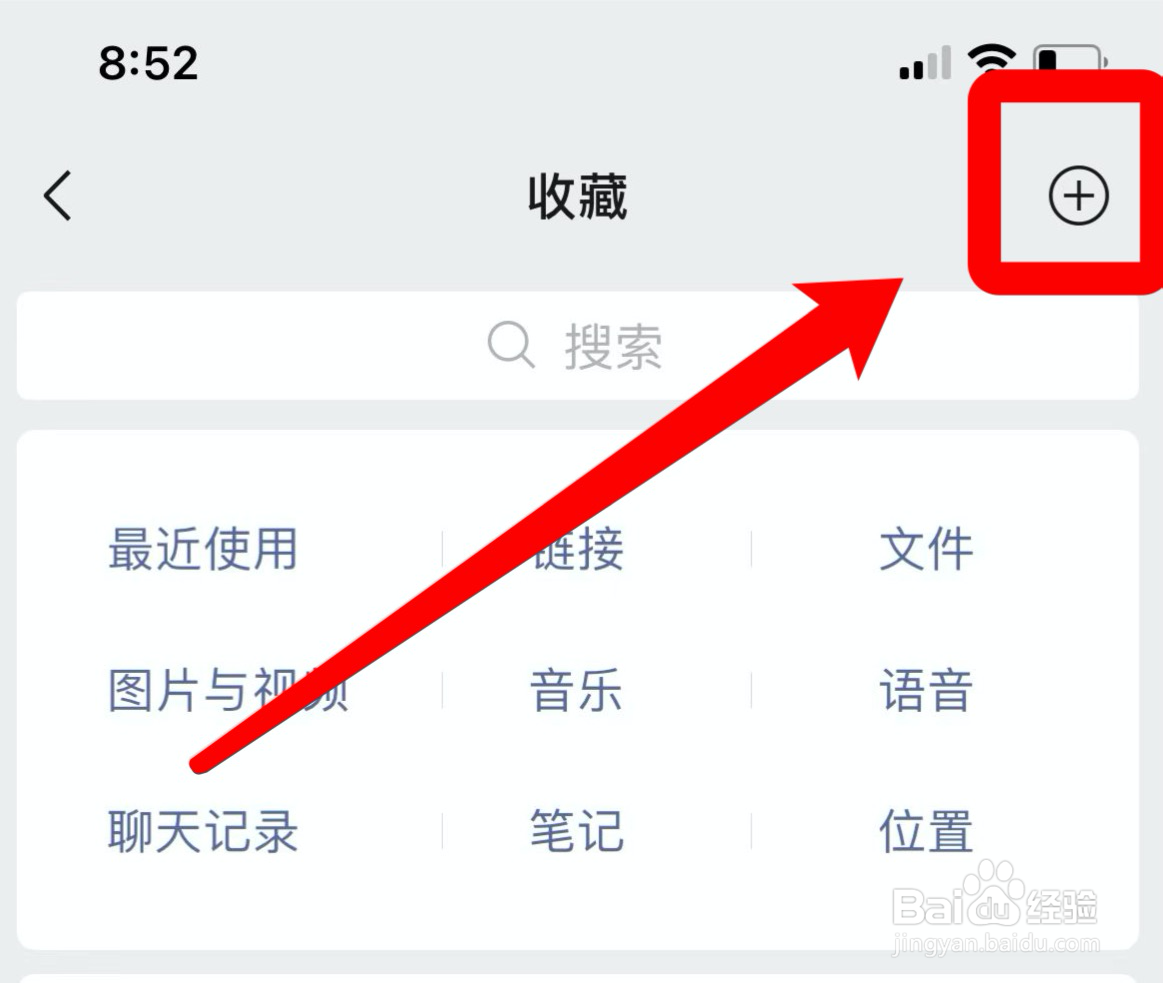This screenshot has height=983, width=1163.
Task: Open the 图片与视频 category
Action: click(228, 690)
